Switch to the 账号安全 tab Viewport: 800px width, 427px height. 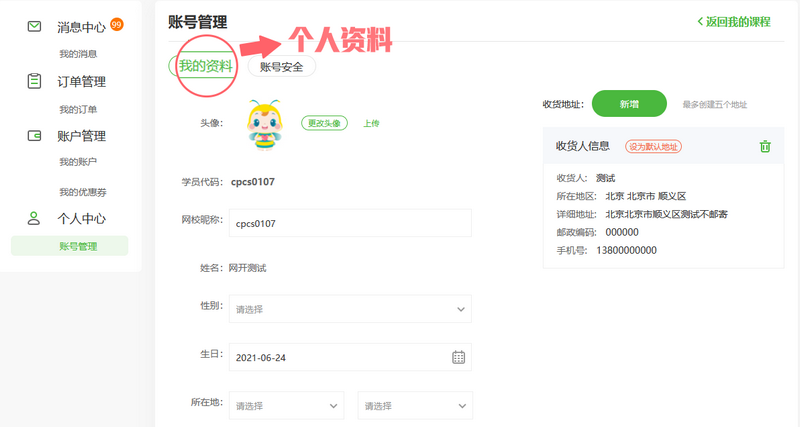pyautogui.click(x=281, y=67)
